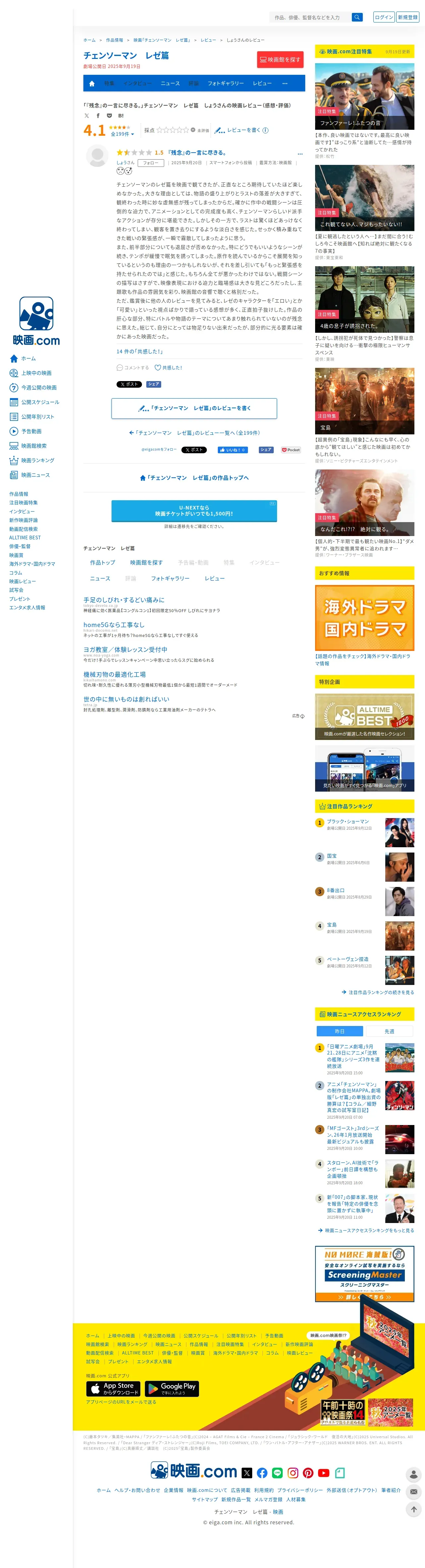Click 「チェンソーマン レゼ篇」の作品トップへ link
The height and width of the screenshot is (1568, 425).
click(x=194, y=478)
